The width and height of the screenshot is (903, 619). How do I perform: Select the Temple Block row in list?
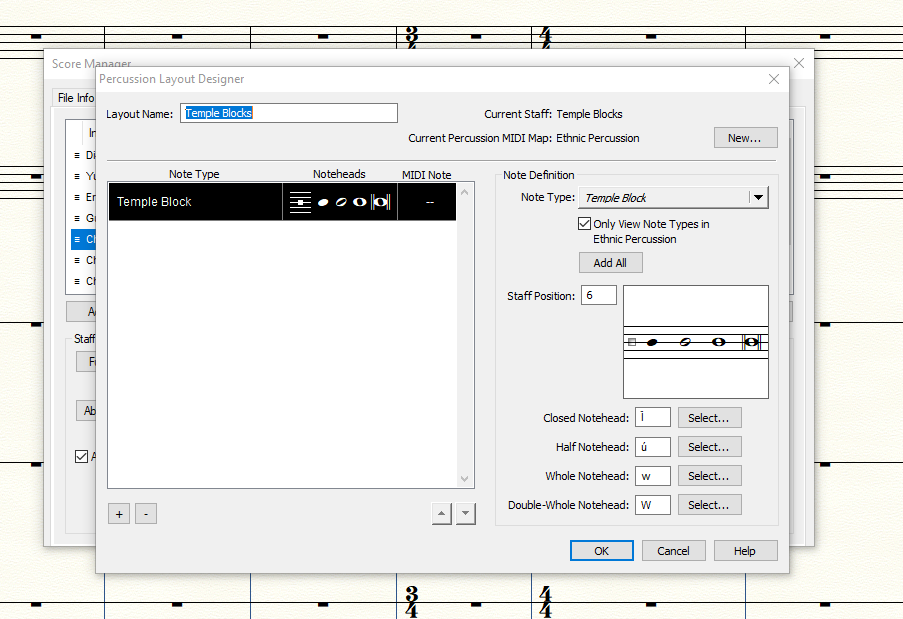(x=195, y=202)
